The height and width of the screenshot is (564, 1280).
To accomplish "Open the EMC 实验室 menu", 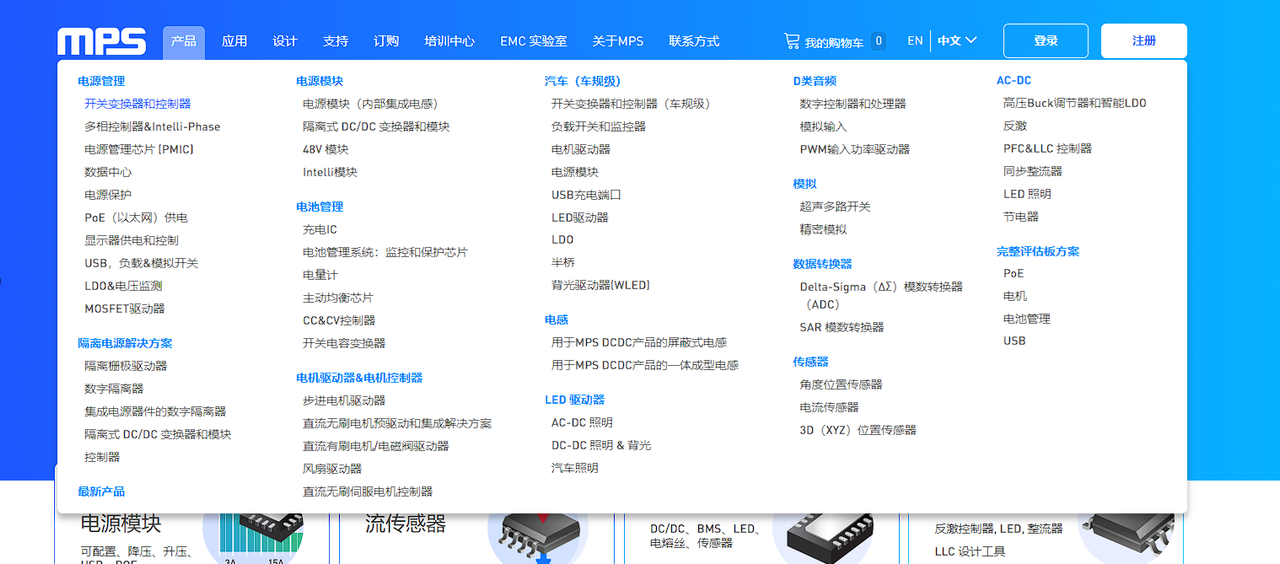I will pyautogui.click(x=533, y=41).
